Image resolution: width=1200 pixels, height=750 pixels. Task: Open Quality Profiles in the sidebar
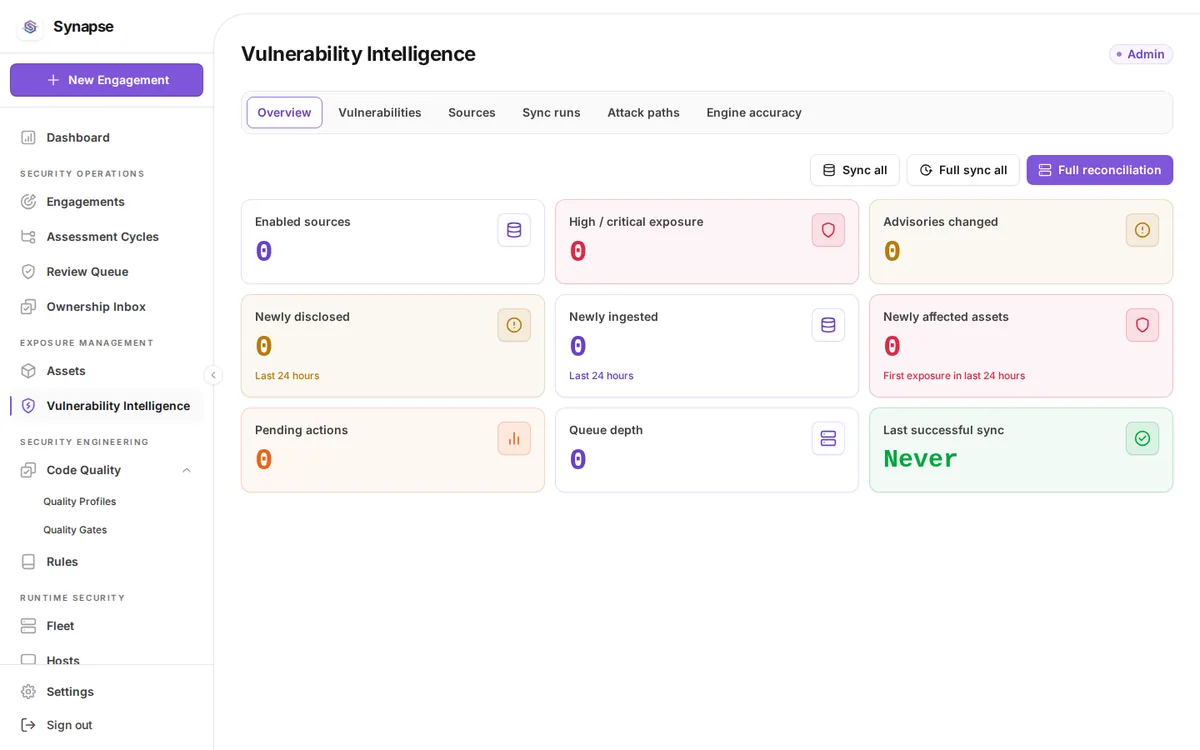pos(80,501)
